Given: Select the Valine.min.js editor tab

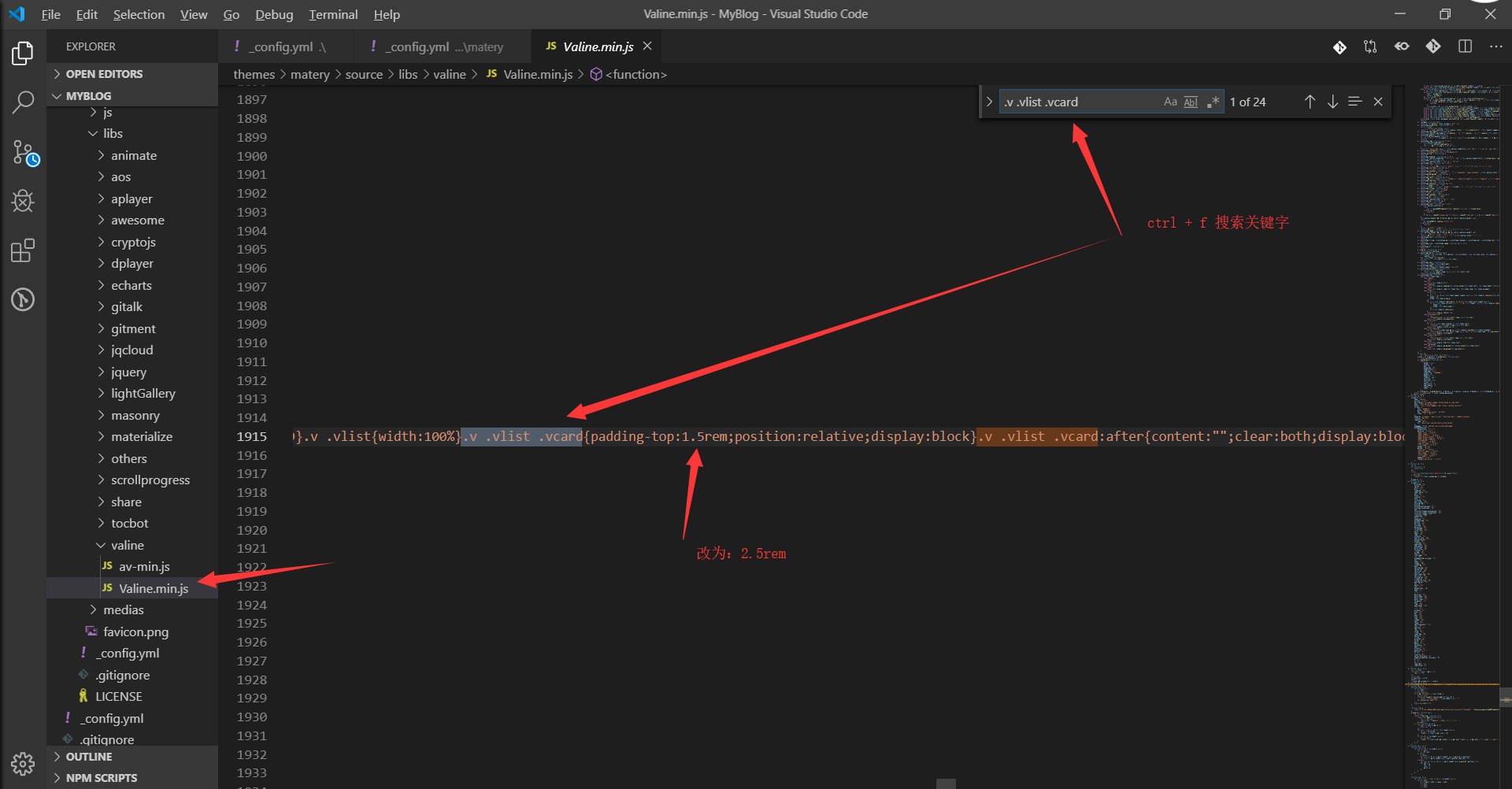Looking at the screenshot, I should coord(596,46).
